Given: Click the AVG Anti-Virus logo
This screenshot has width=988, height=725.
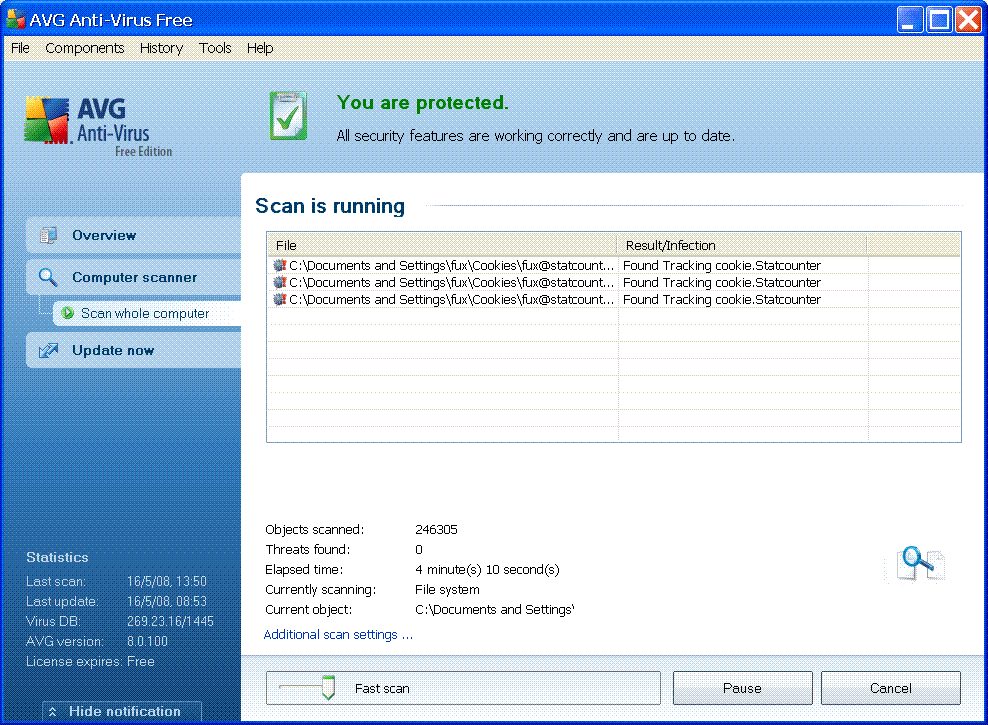Looking at the screenshot, I should [98, 125].
